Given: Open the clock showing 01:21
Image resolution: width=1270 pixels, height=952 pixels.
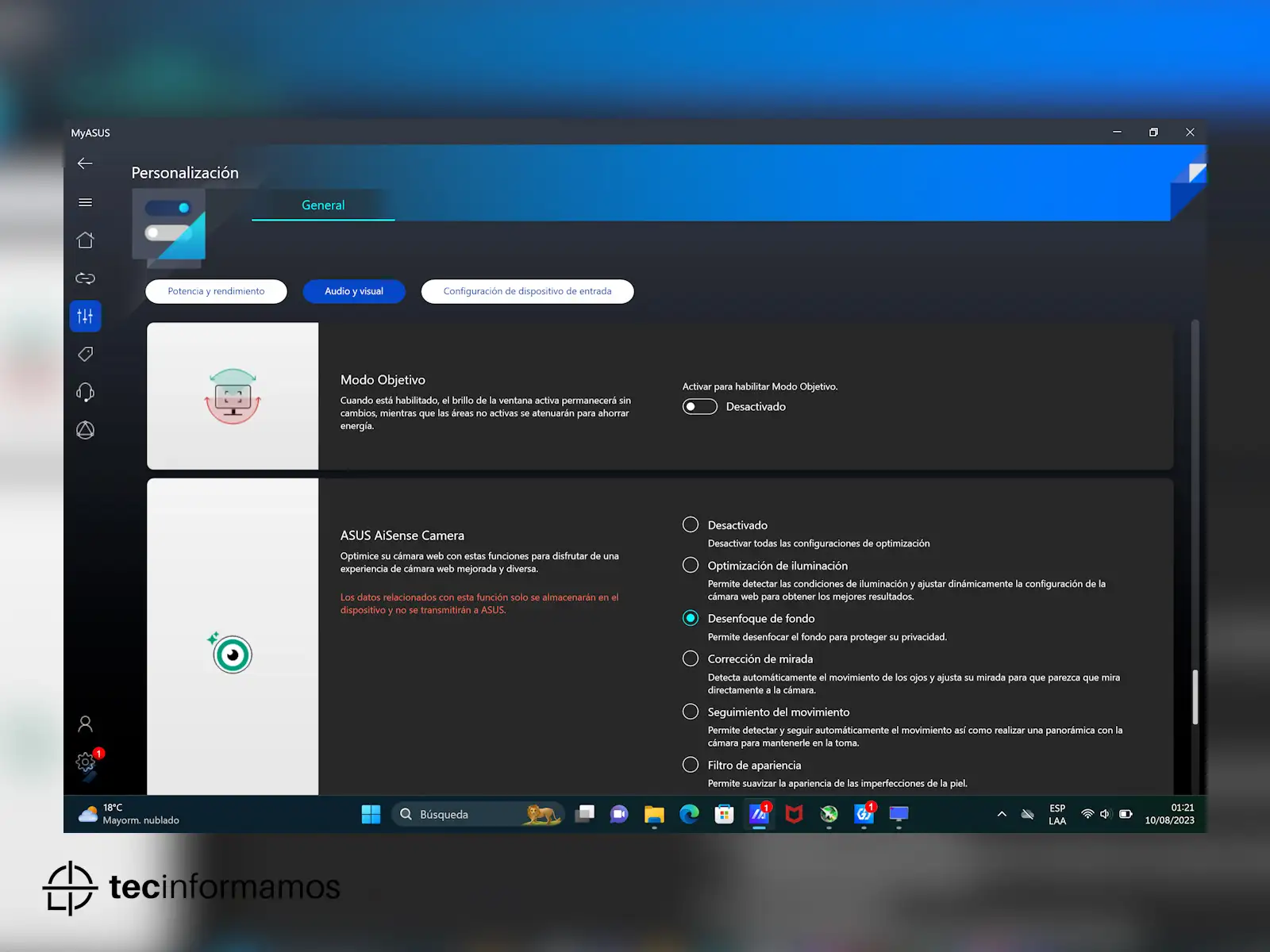Looking at the screenshot, I should (x=1169, y=814).
